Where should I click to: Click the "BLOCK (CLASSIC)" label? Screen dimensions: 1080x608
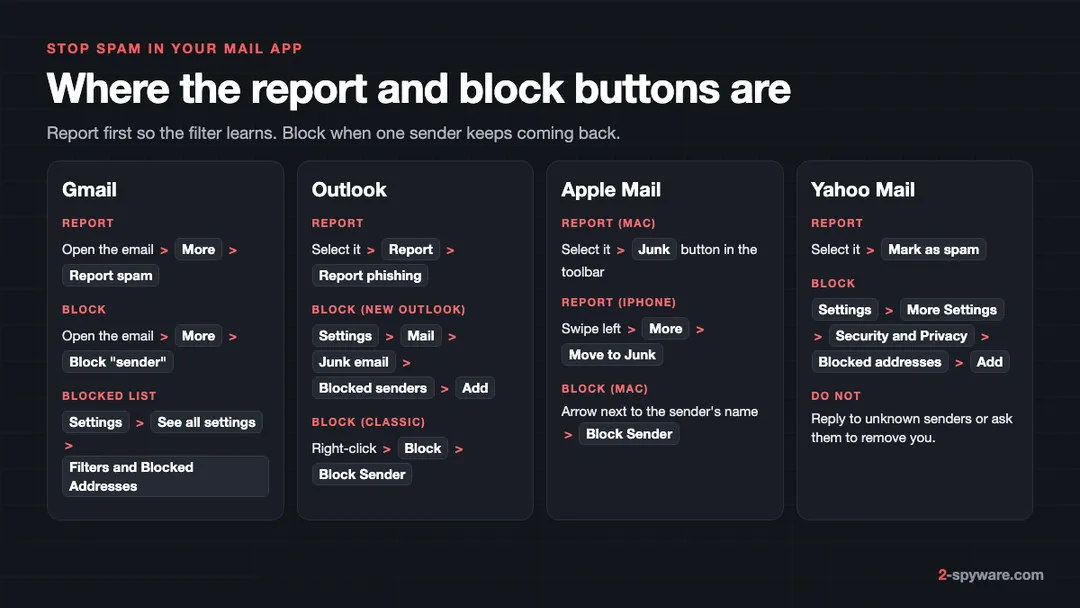click(368, 422)
